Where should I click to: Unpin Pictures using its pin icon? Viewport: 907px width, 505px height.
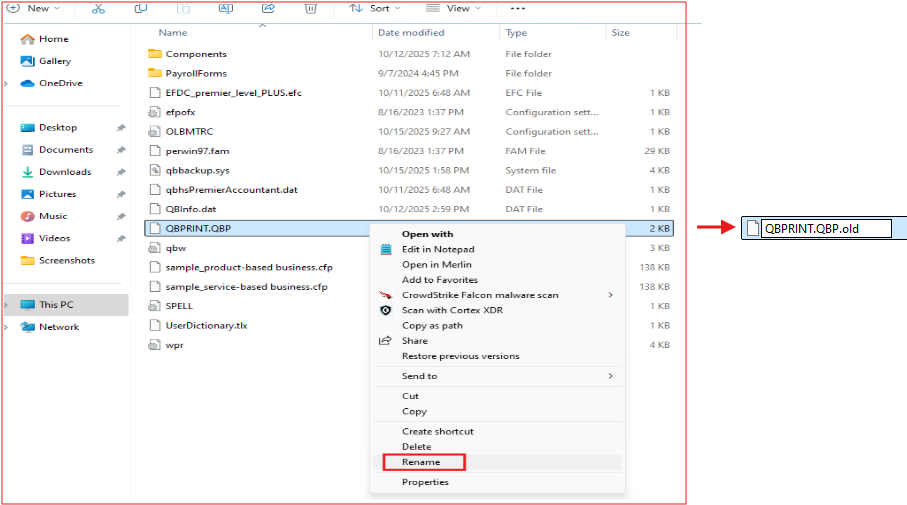121,194
